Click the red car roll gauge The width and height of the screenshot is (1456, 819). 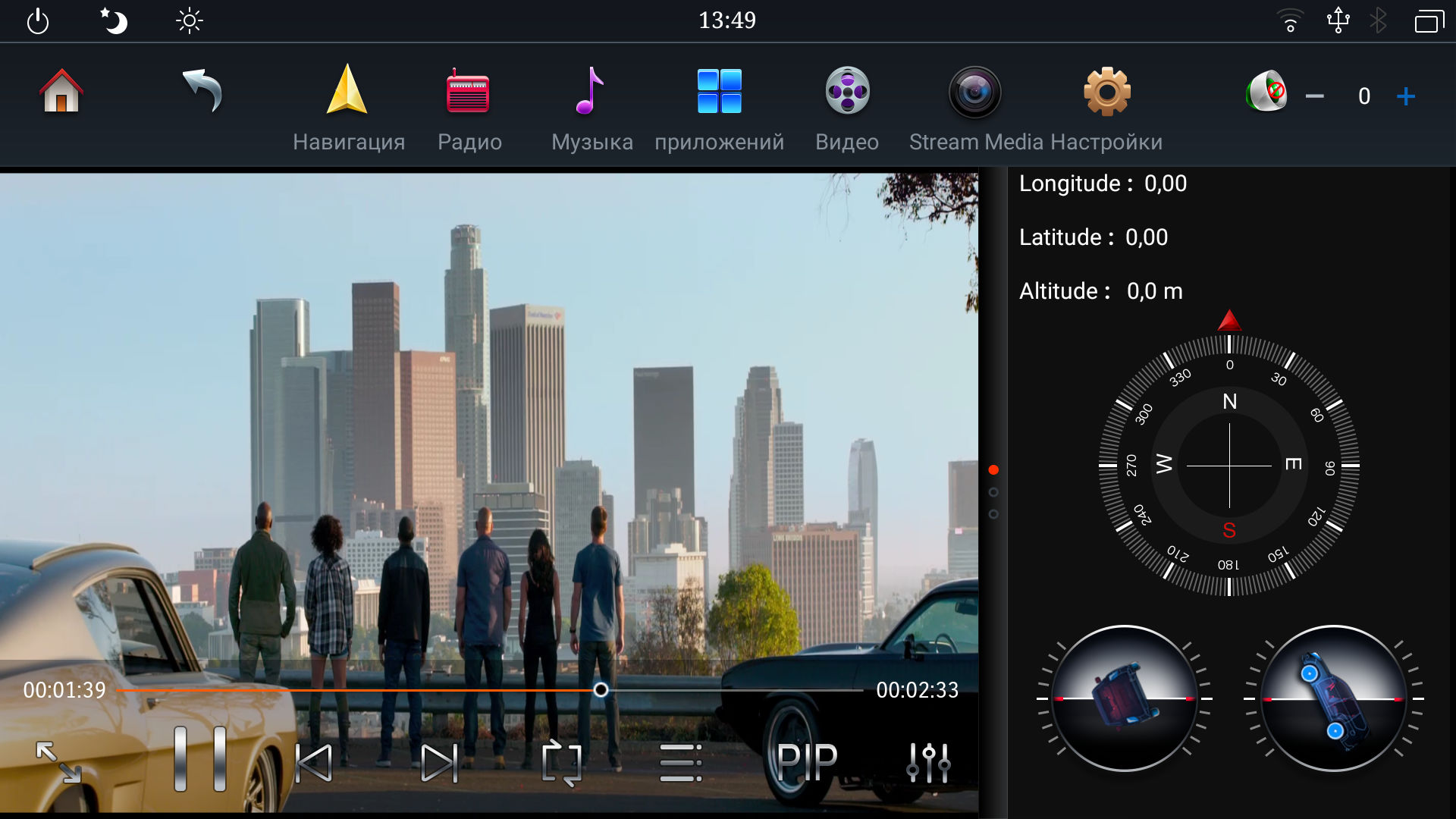(x=1125, y=698)
